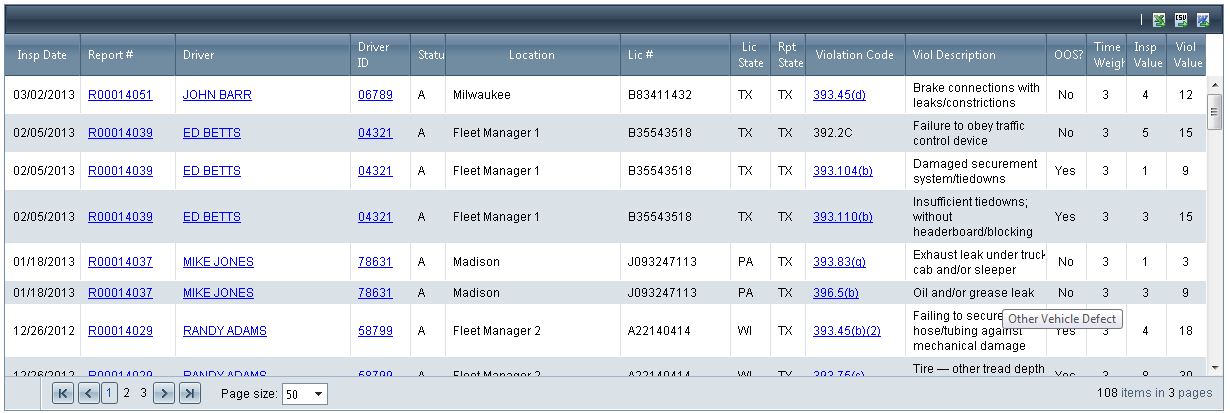Go to the first page

coord(63,394)
